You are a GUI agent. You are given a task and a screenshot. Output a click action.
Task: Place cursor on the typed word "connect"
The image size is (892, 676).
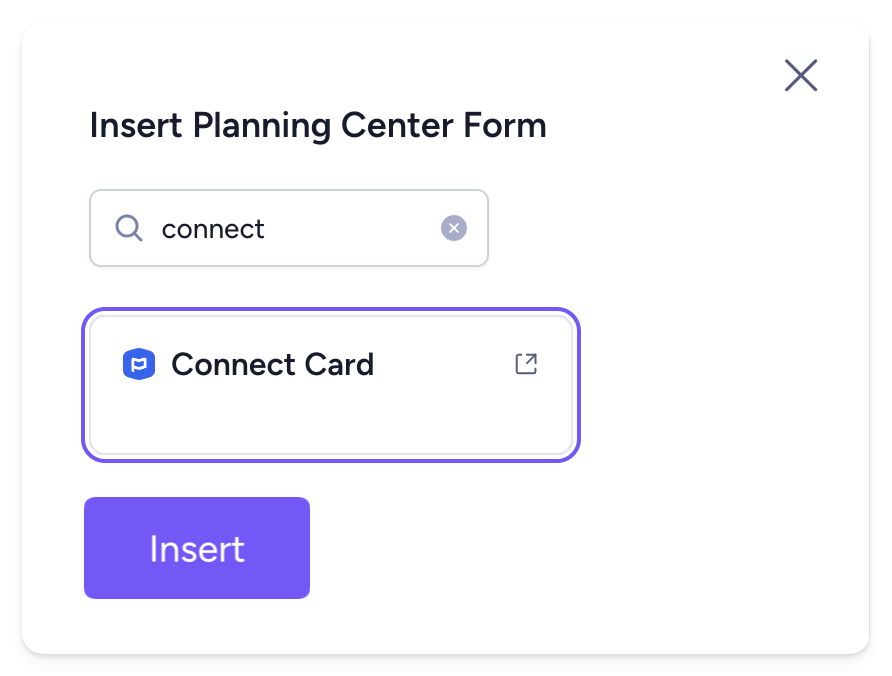pos(213,229)
